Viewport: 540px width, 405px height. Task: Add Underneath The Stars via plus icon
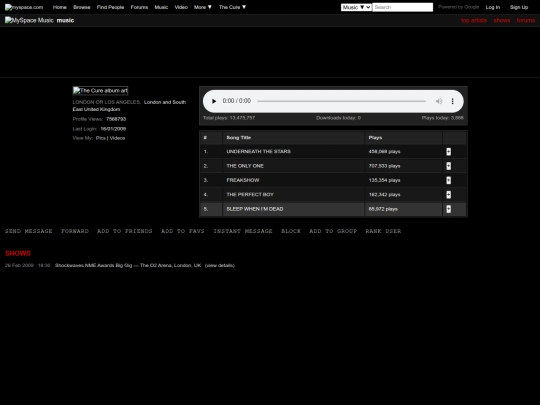tap(448, 152)
